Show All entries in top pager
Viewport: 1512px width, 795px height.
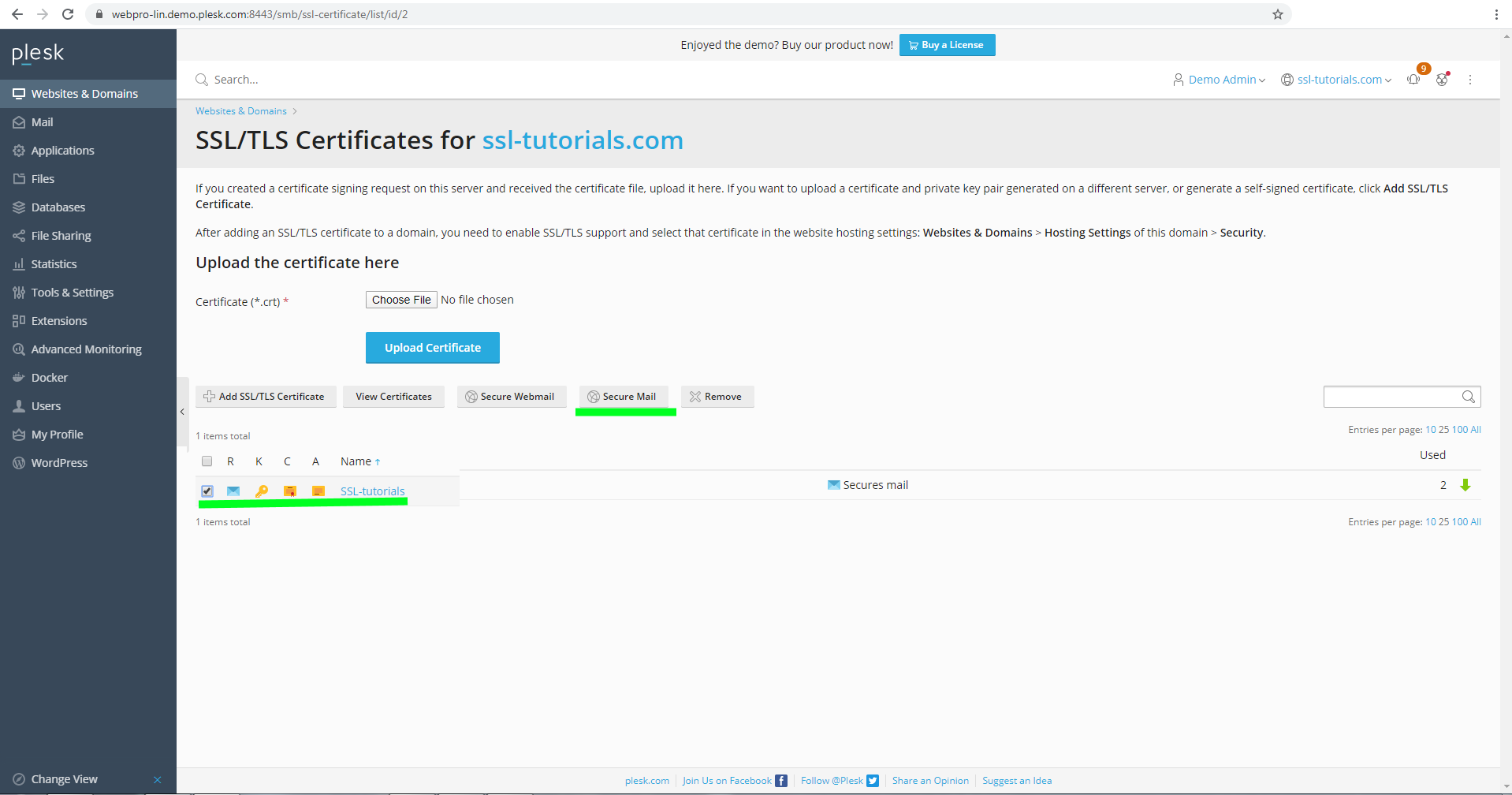1476,430
